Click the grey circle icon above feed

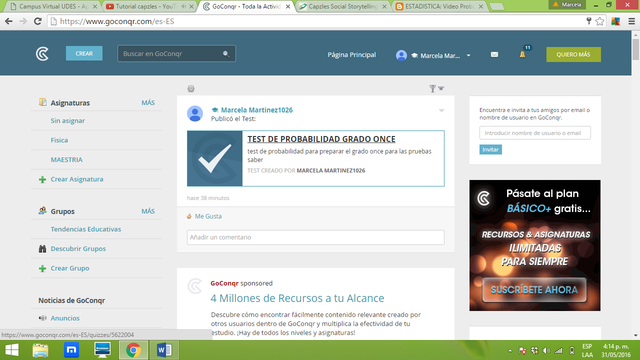191,89
